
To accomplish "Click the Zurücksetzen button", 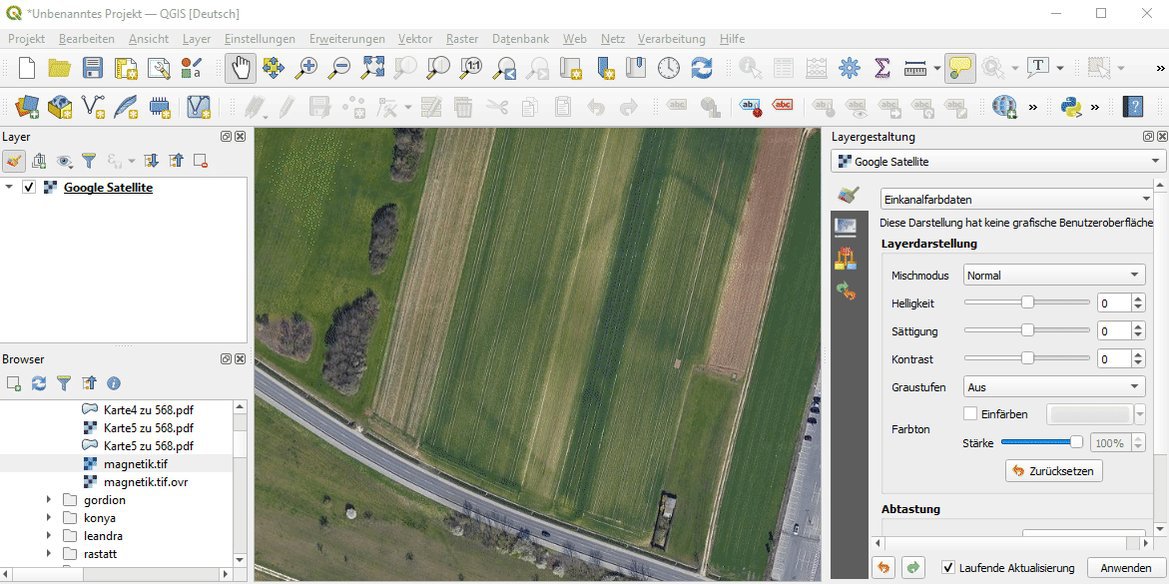I will pyautogui.click(x=1053, y=470).
